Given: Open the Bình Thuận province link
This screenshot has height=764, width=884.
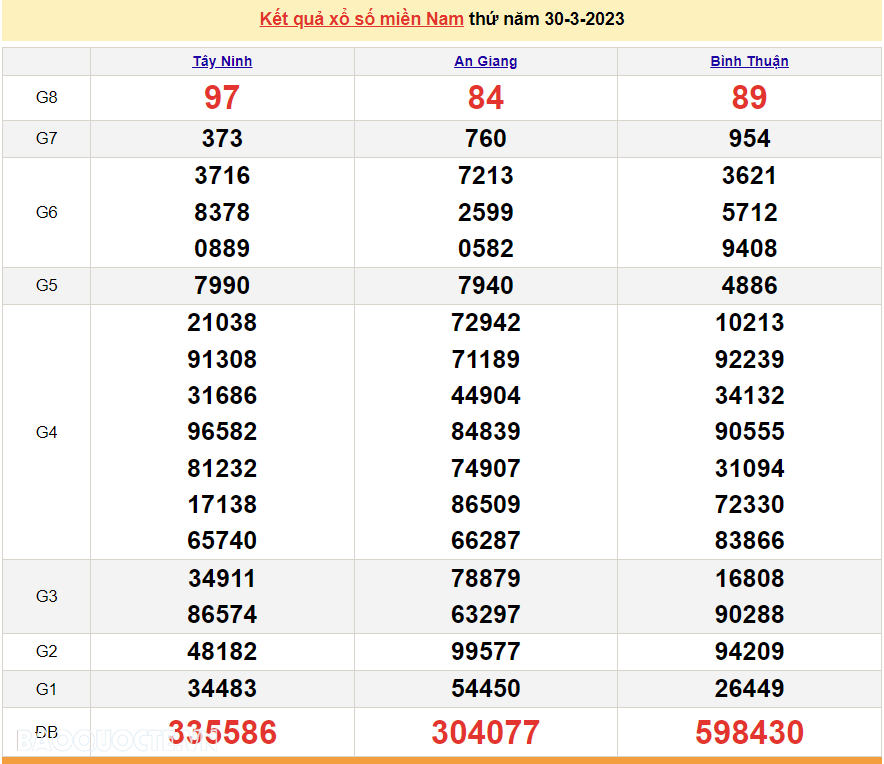Looking at the screenshot, I should [x=749, y=61].
